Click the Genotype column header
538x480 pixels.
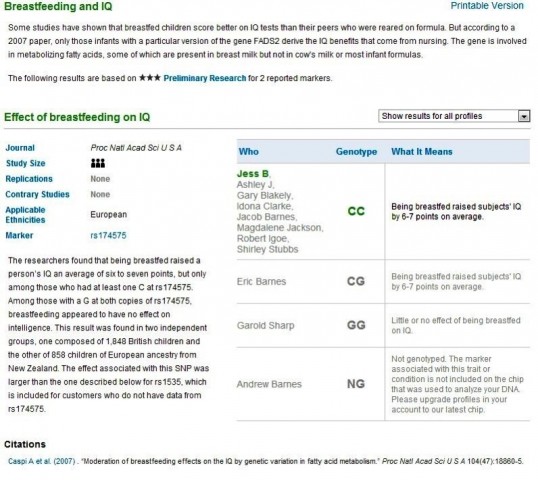click(x=356, y=152)
